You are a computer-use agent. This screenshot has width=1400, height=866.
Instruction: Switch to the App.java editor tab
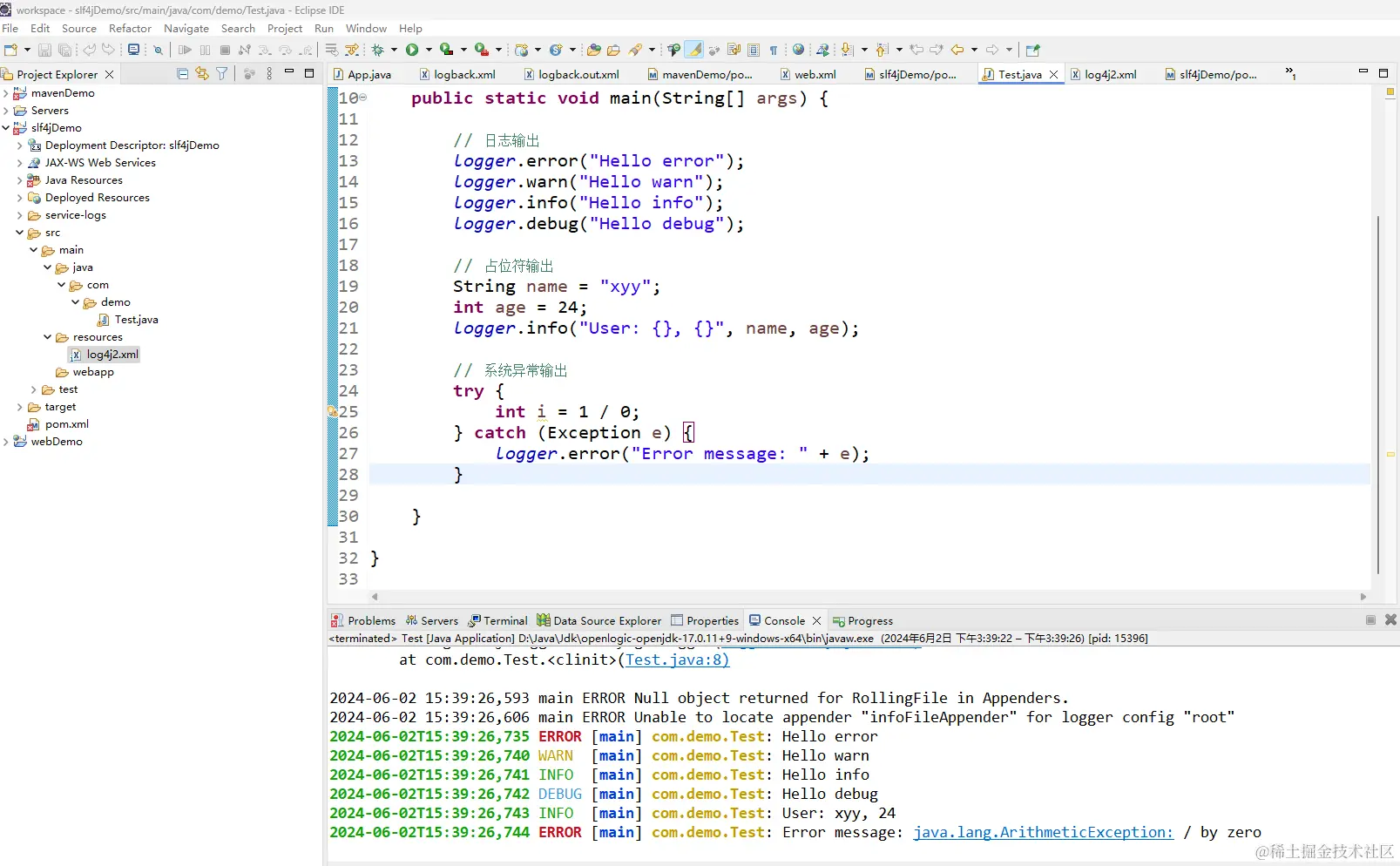[x=362, y=74]
